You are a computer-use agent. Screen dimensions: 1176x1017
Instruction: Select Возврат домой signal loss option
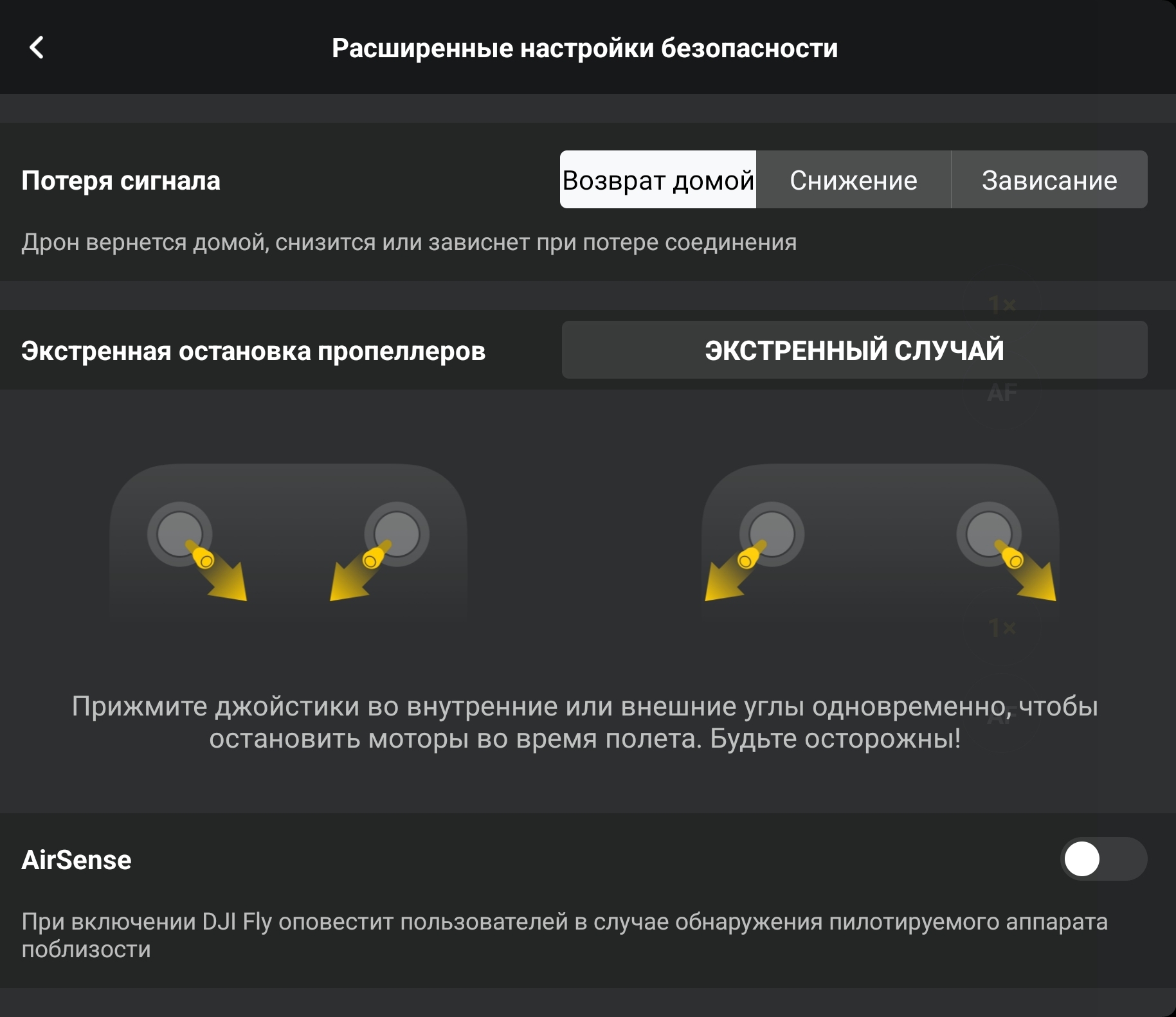pos(658,180)
